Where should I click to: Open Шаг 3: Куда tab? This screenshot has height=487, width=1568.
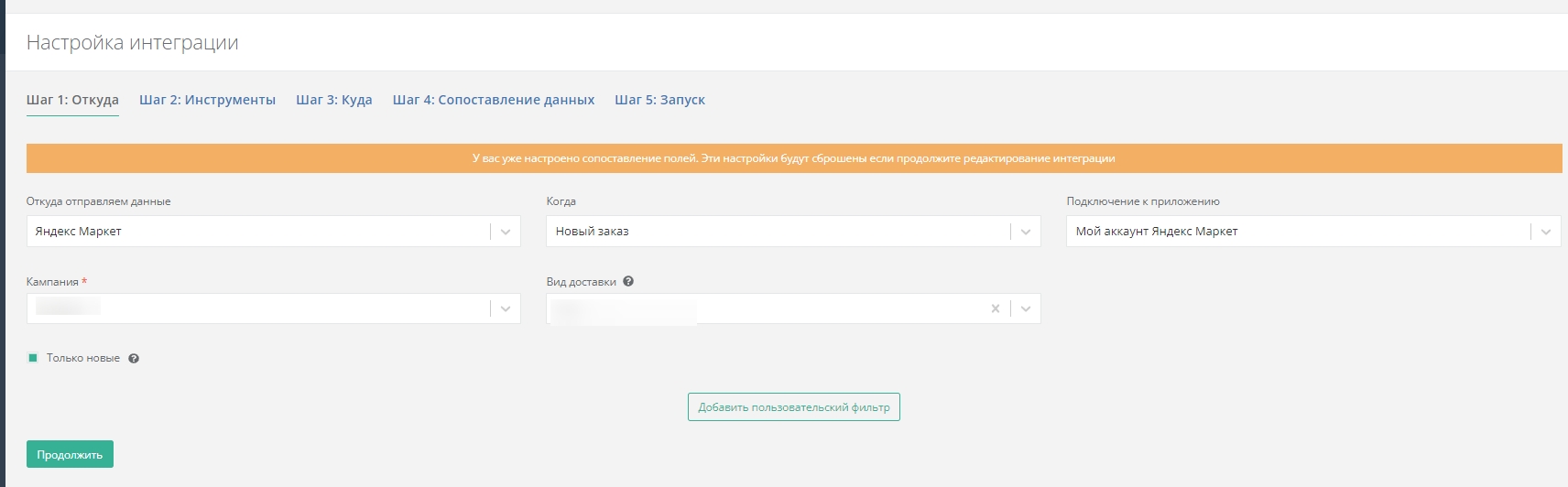pyautogui.click(x=333, y=100)
